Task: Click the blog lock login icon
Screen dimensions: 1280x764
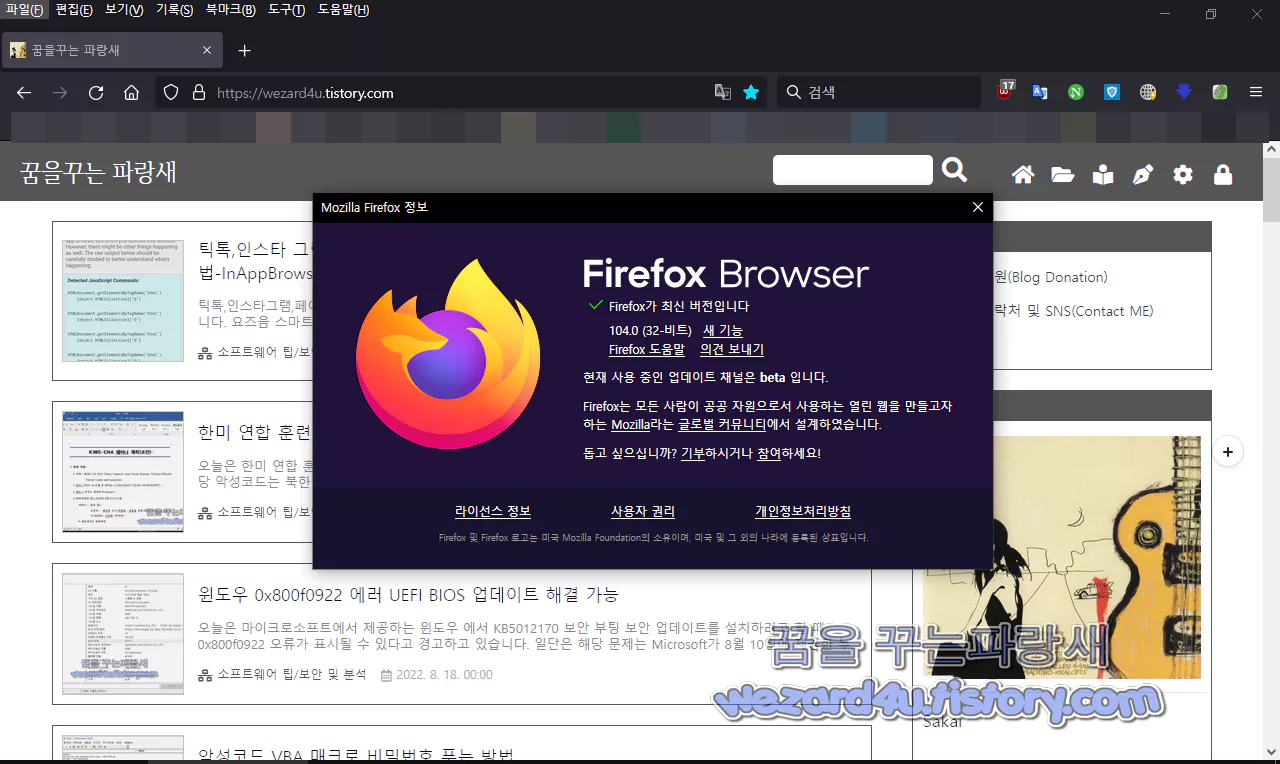Action: (x=1223, y=175)
